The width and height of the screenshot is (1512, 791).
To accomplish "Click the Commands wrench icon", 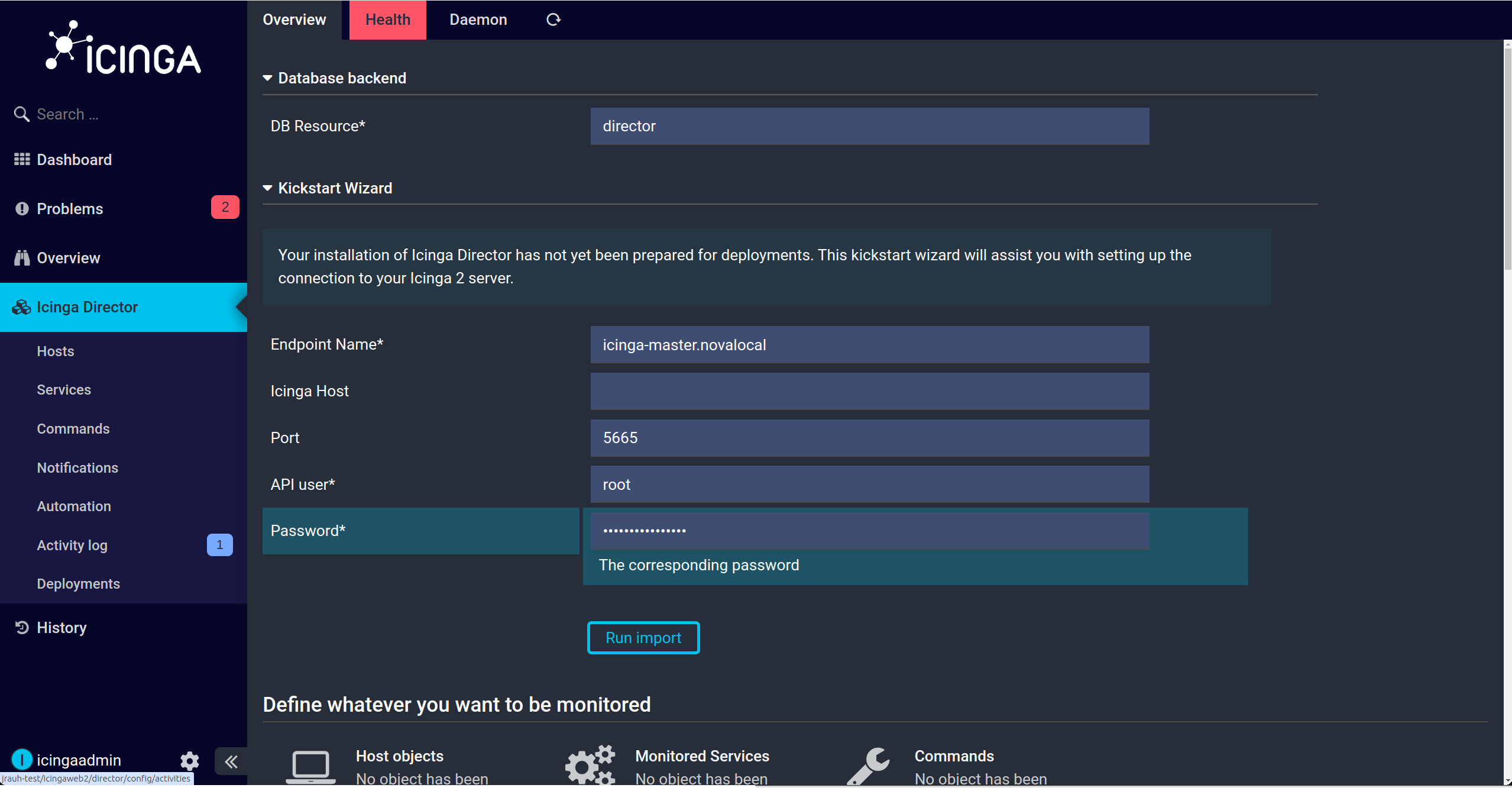I will [x=868, y=766].
